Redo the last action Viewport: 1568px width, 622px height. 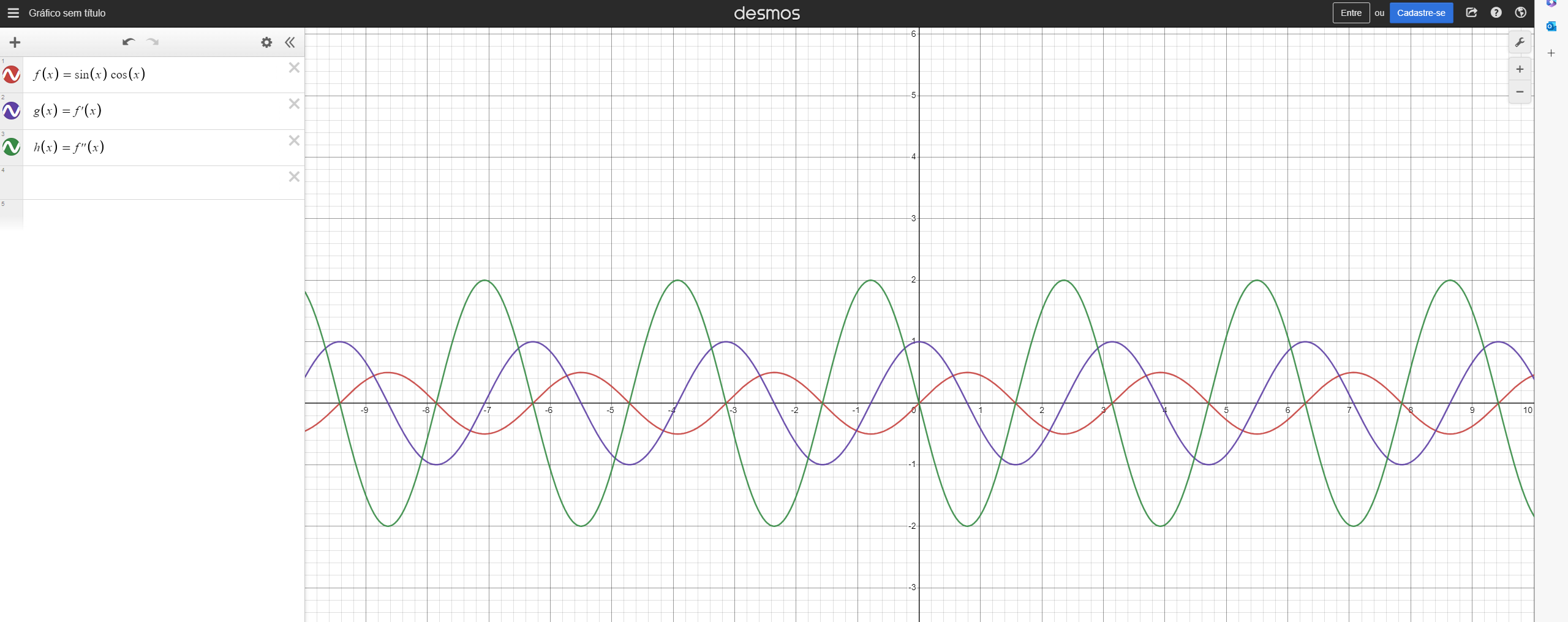point(153,42)
